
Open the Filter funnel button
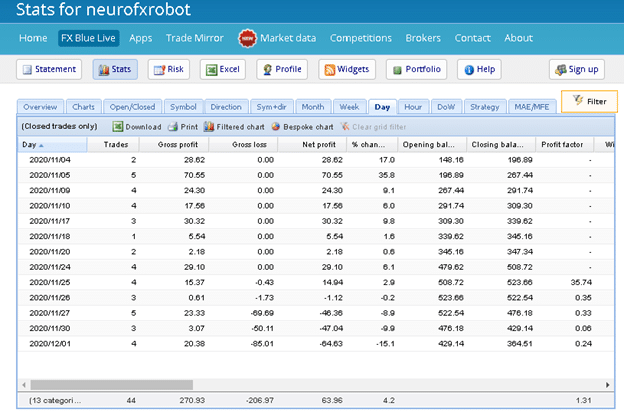pyautogui.click(x=589, y=102)
